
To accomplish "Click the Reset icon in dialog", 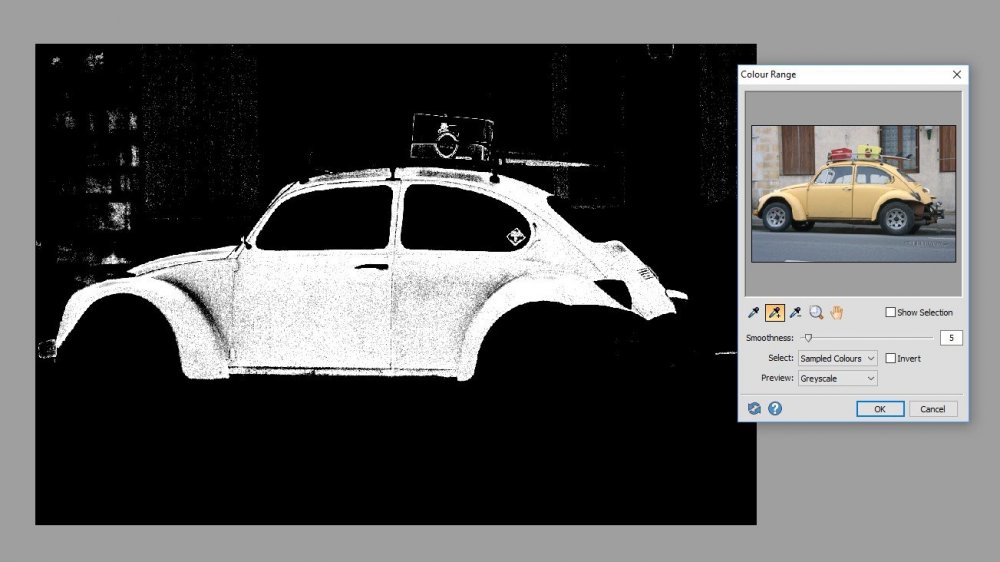I will pos(754,409).
